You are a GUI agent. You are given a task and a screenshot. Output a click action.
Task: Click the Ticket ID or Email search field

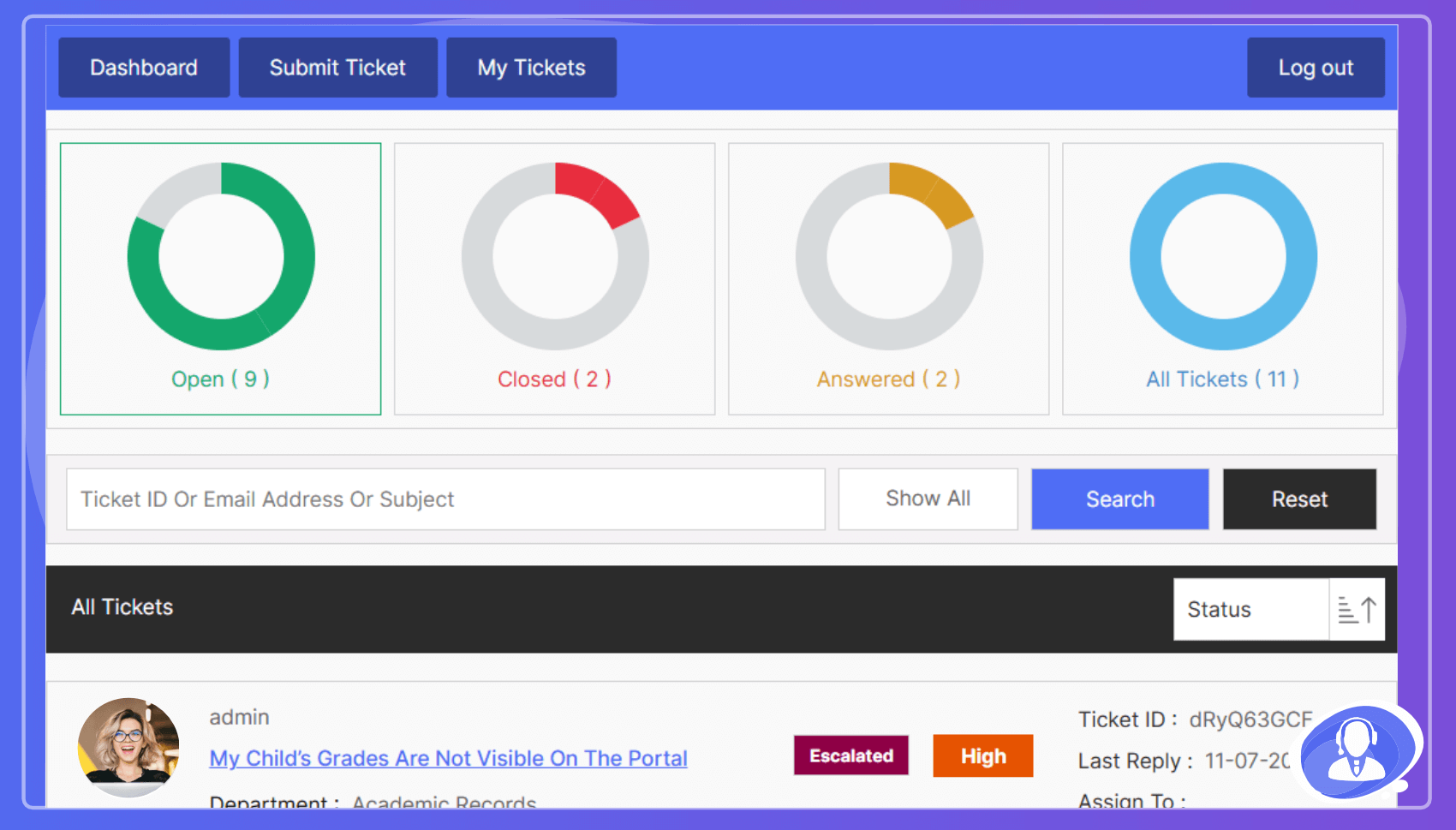pyautogui.click(x=445, y=499)
